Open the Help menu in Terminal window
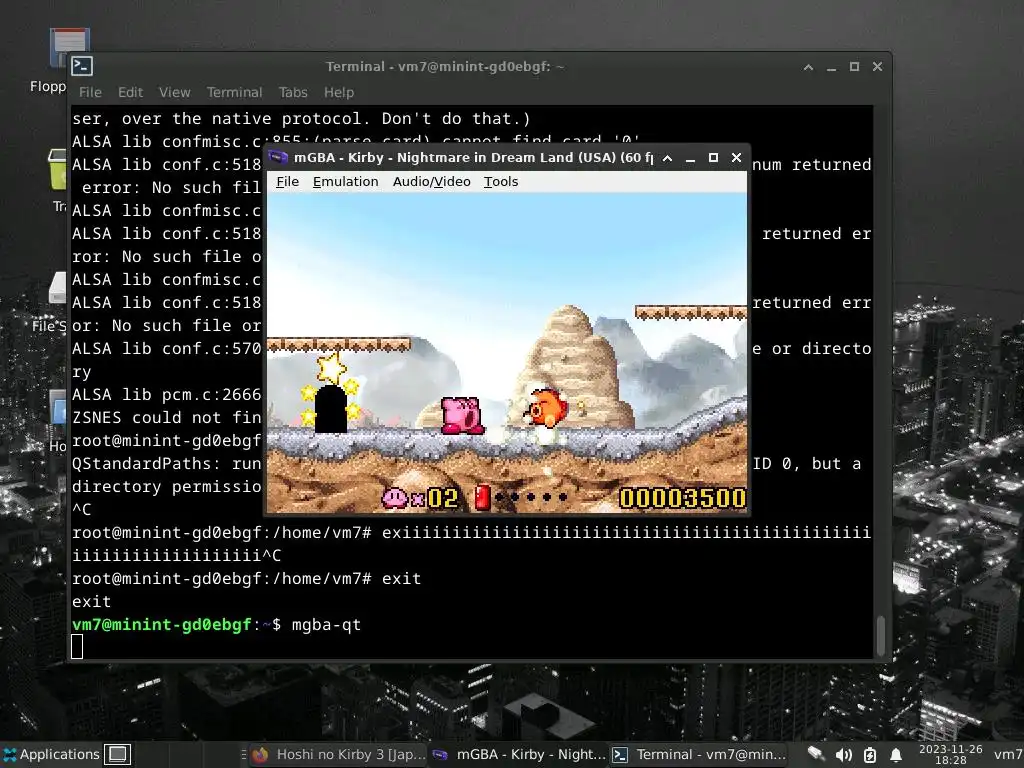Image resolution: width=1024 pixels, height=768 pixels. point(339,92)
